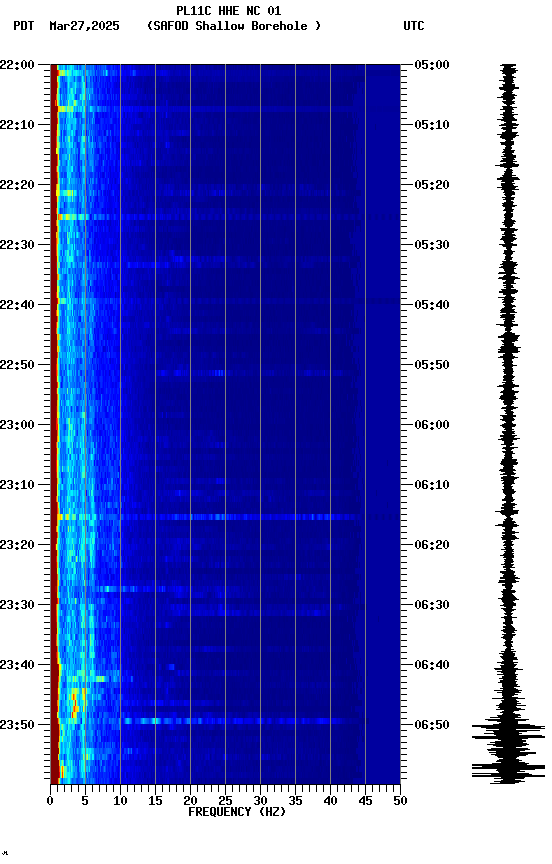552x864 pixels.
Task: Click the 05:00 UTC time label
Action: (432, 64)
